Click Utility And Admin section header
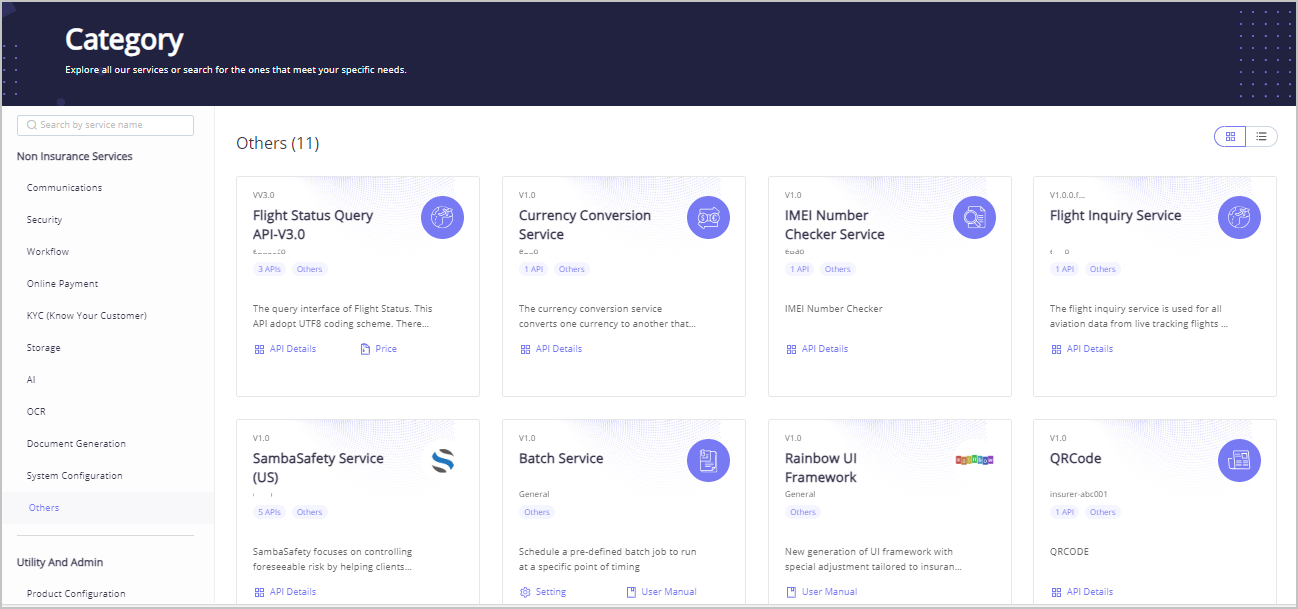 point(60,562)
